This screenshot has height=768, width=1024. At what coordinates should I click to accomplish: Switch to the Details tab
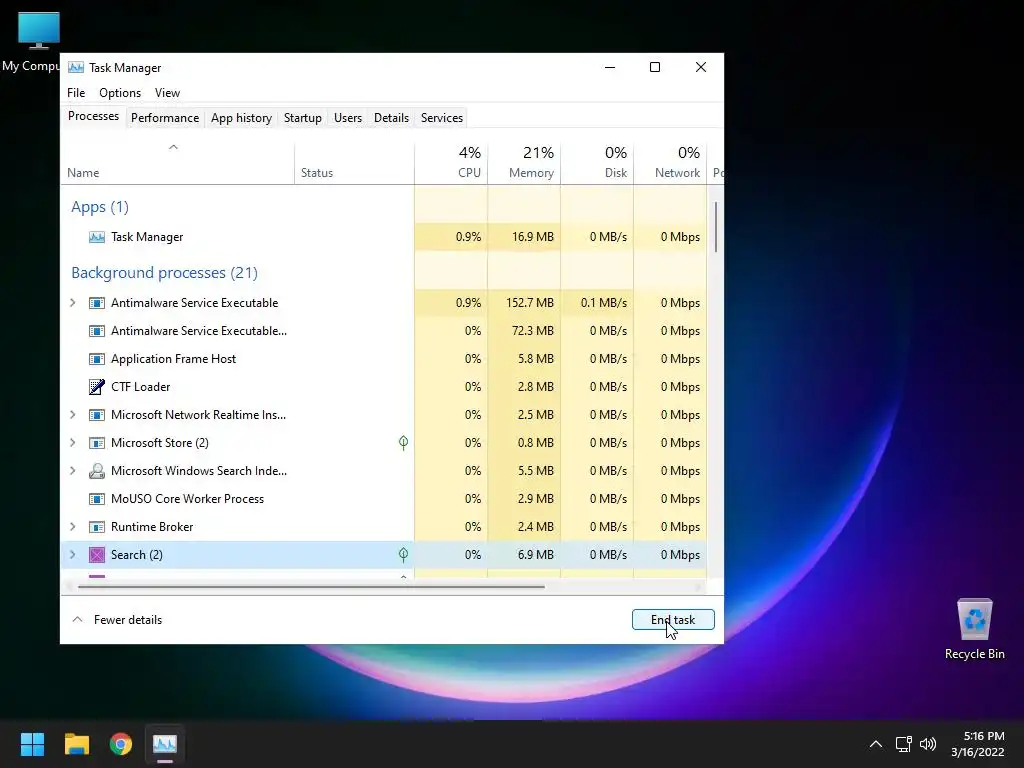[391, 118]
